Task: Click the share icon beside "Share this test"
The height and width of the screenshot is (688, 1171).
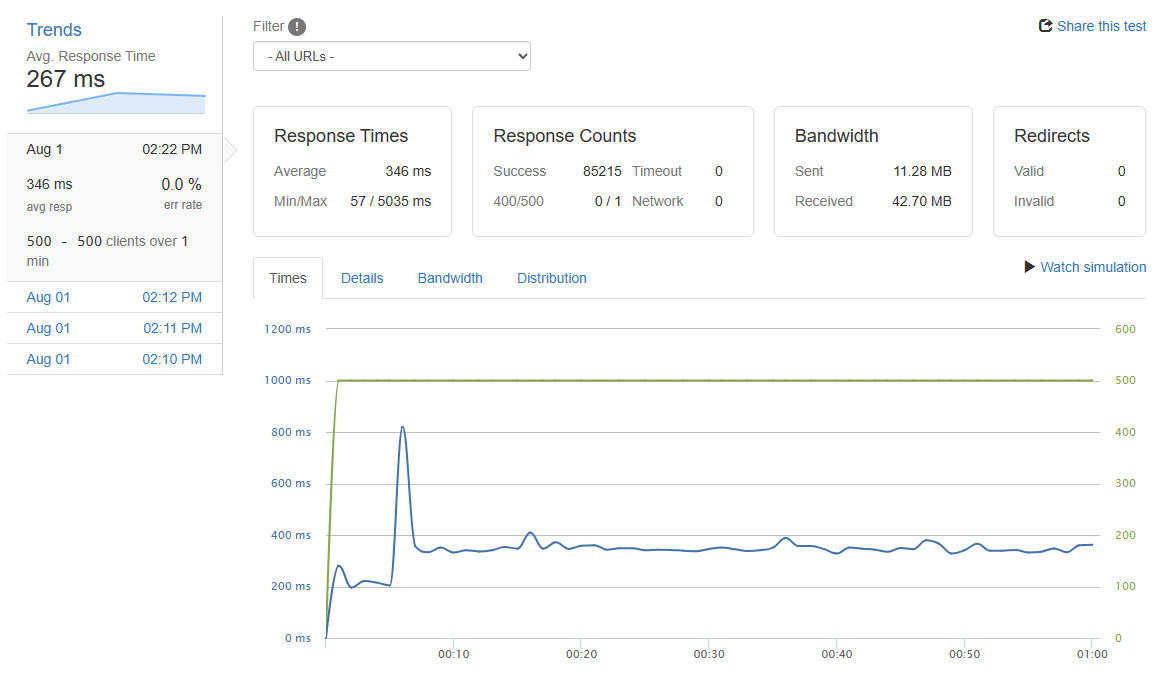Action: coord(1046,25)
